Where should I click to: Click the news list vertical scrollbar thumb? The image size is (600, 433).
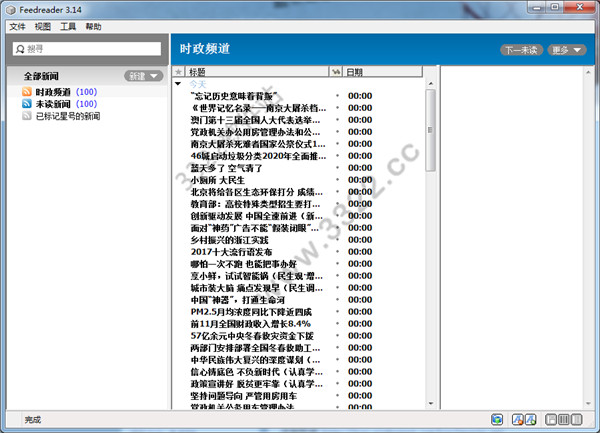click(x=430, y=130)
